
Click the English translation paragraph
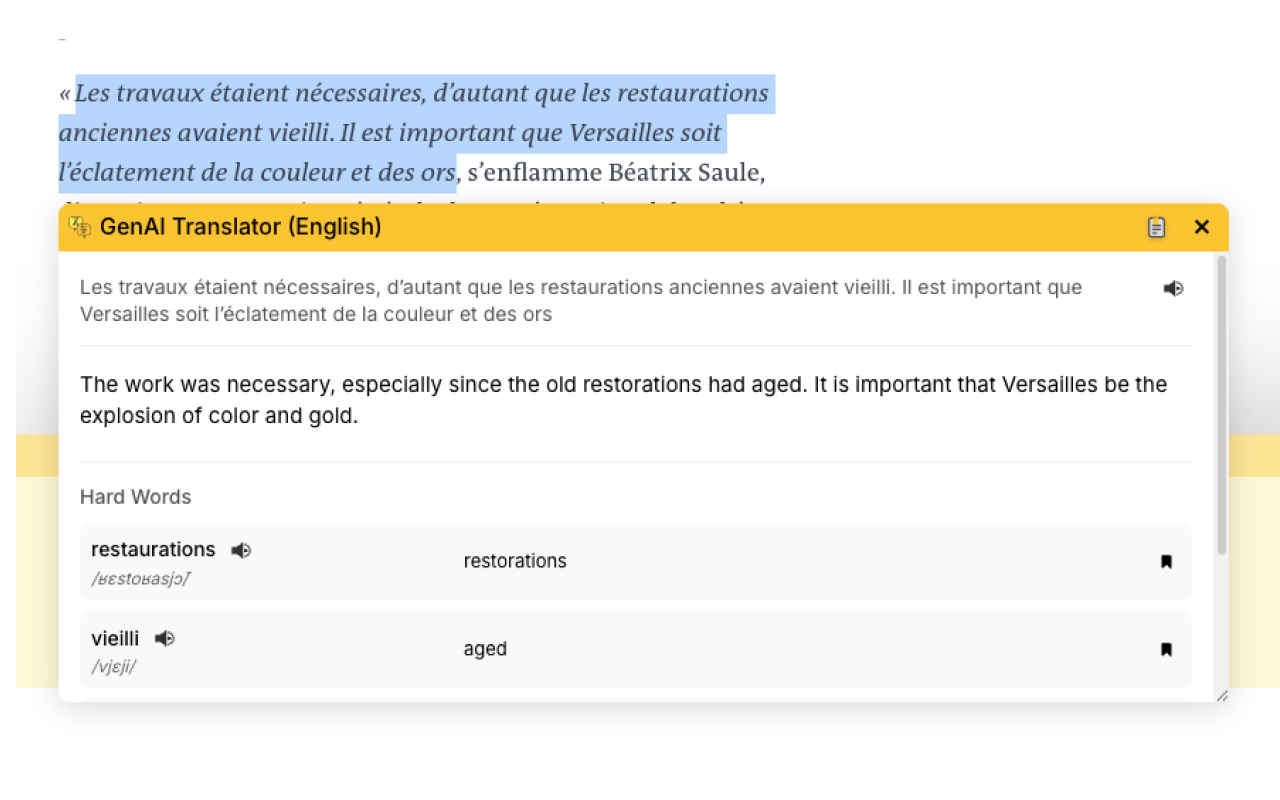tap(623, 400)
